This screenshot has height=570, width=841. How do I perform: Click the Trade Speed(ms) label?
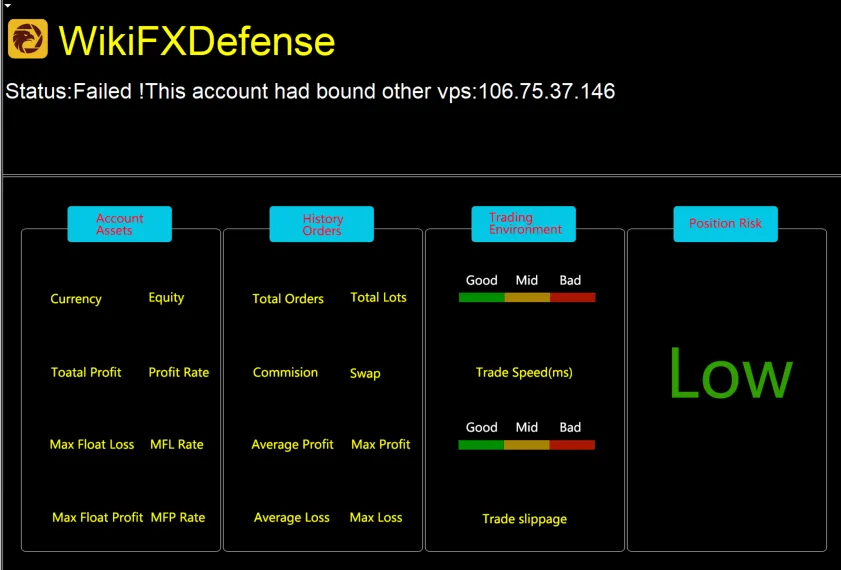click(x=524, y=372)
